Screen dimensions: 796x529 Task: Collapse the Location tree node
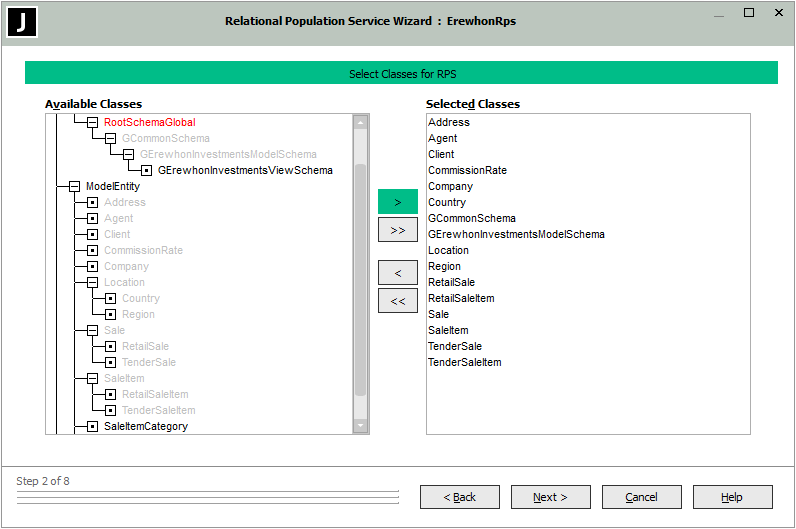93,283
